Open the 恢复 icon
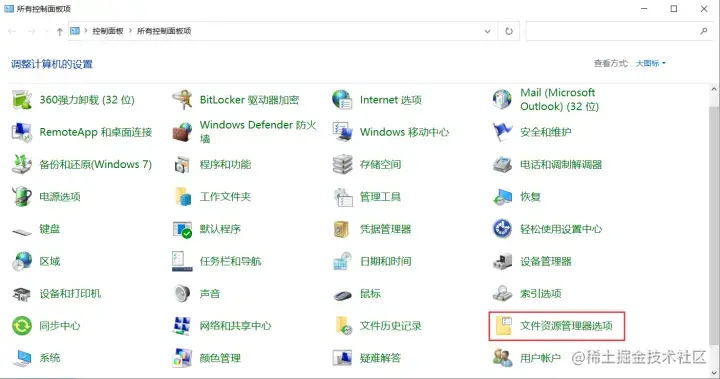The width and height of the screenshot is (720, 379). click(x=502, y=197)
